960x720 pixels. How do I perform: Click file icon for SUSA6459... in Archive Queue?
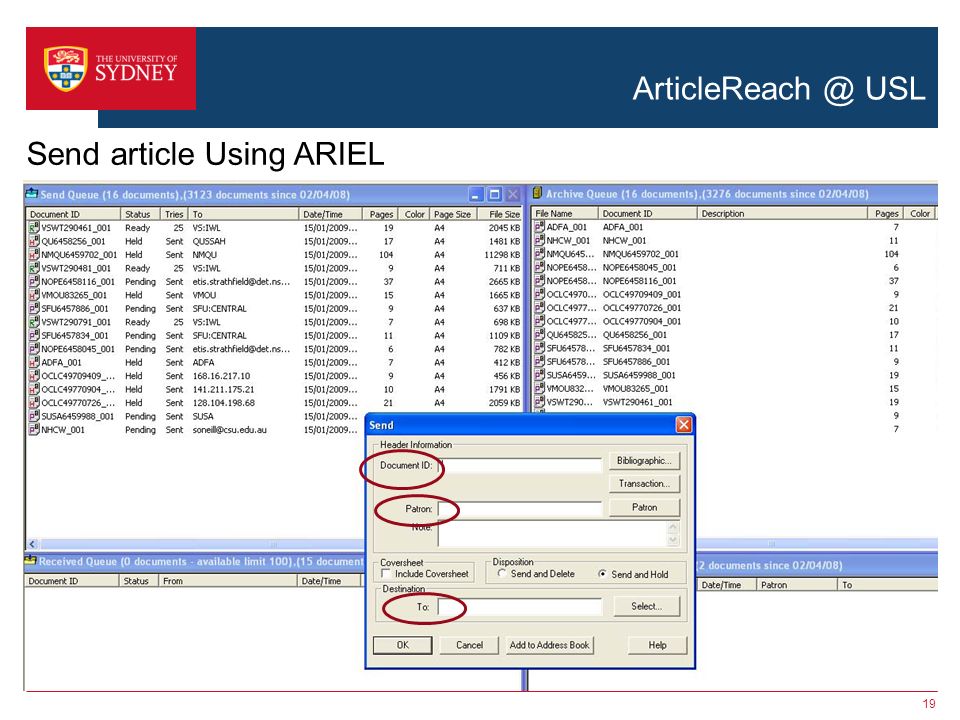(x=539, y=375)
